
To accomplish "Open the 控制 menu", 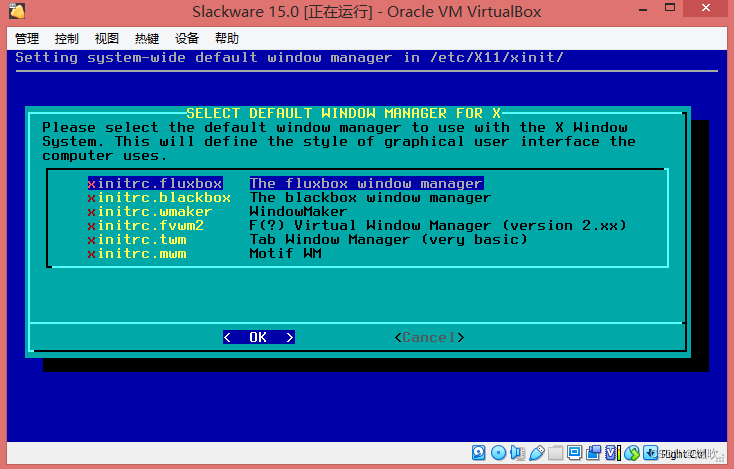I will pos(66,38).
